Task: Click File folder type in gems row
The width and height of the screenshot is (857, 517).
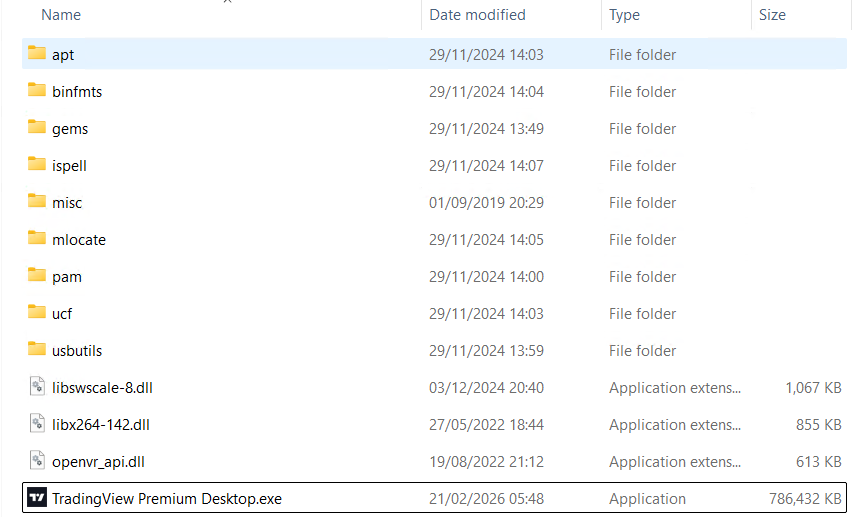Action: click(x=643, y=129)
